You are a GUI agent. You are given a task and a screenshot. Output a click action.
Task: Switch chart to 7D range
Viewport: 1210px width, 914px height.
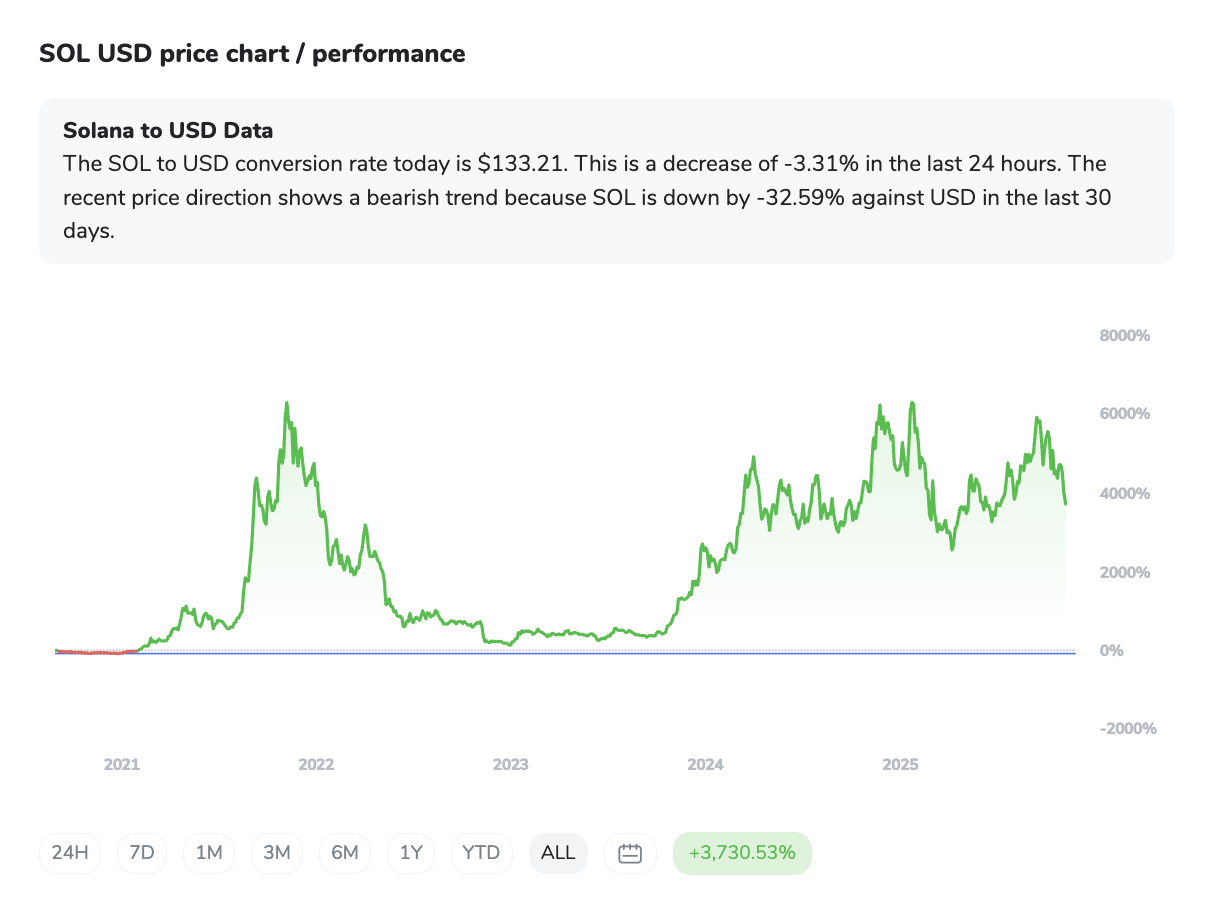pos(142,853)
